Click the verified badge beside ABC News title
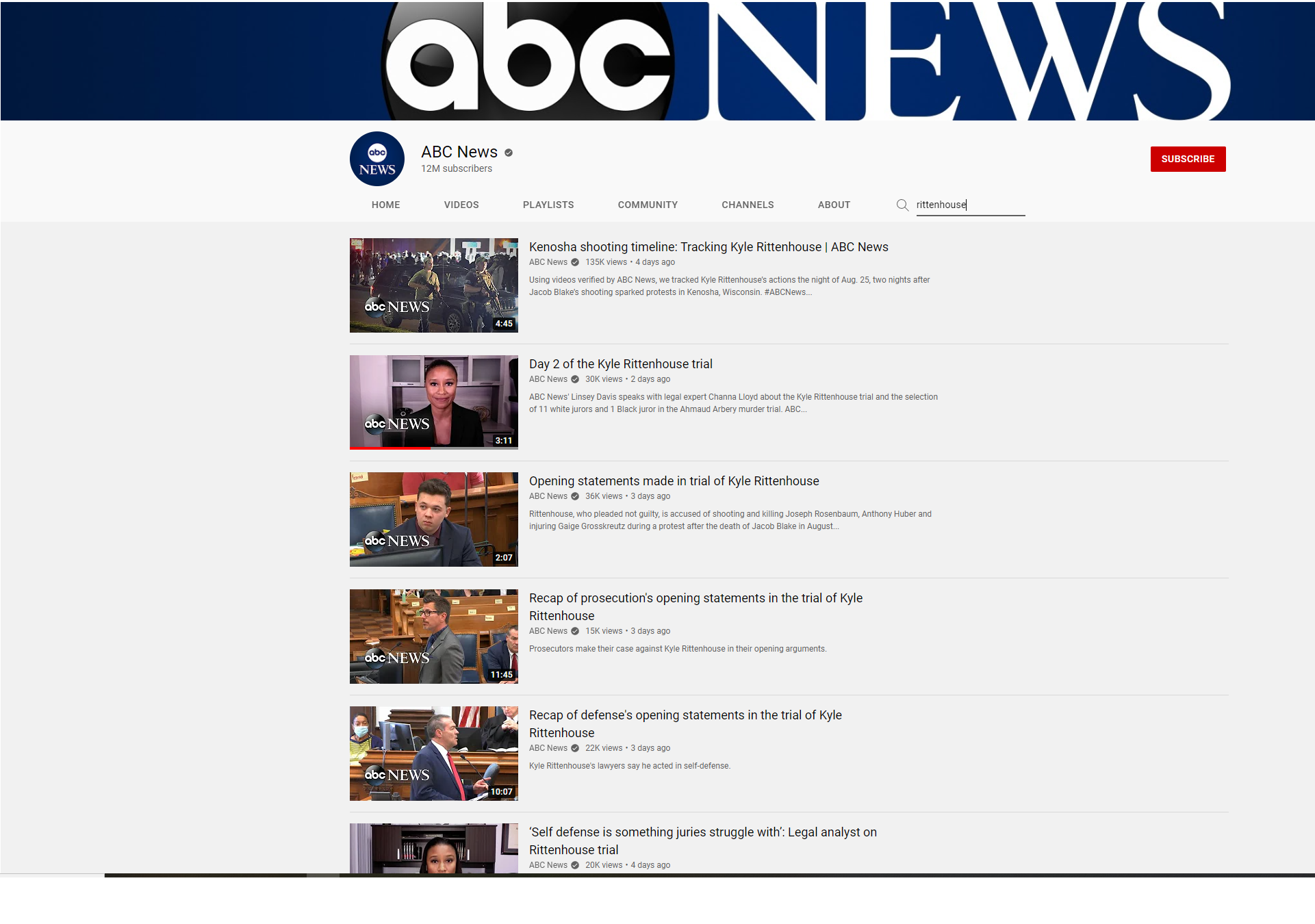This screenshot has height=924, width=1315. pos(509,153)
